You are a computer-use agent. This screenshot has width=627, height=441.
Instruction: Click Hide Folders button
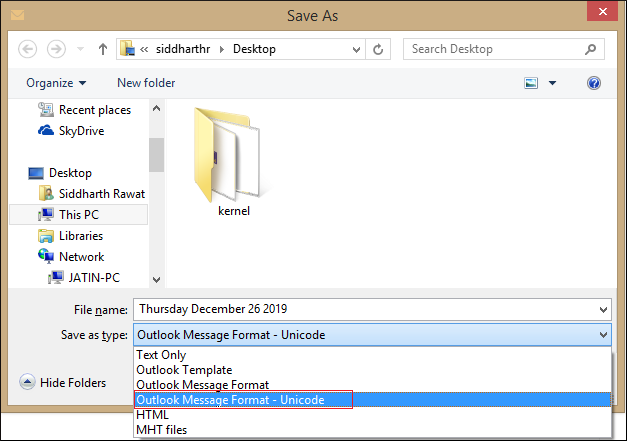coord(63,383)
